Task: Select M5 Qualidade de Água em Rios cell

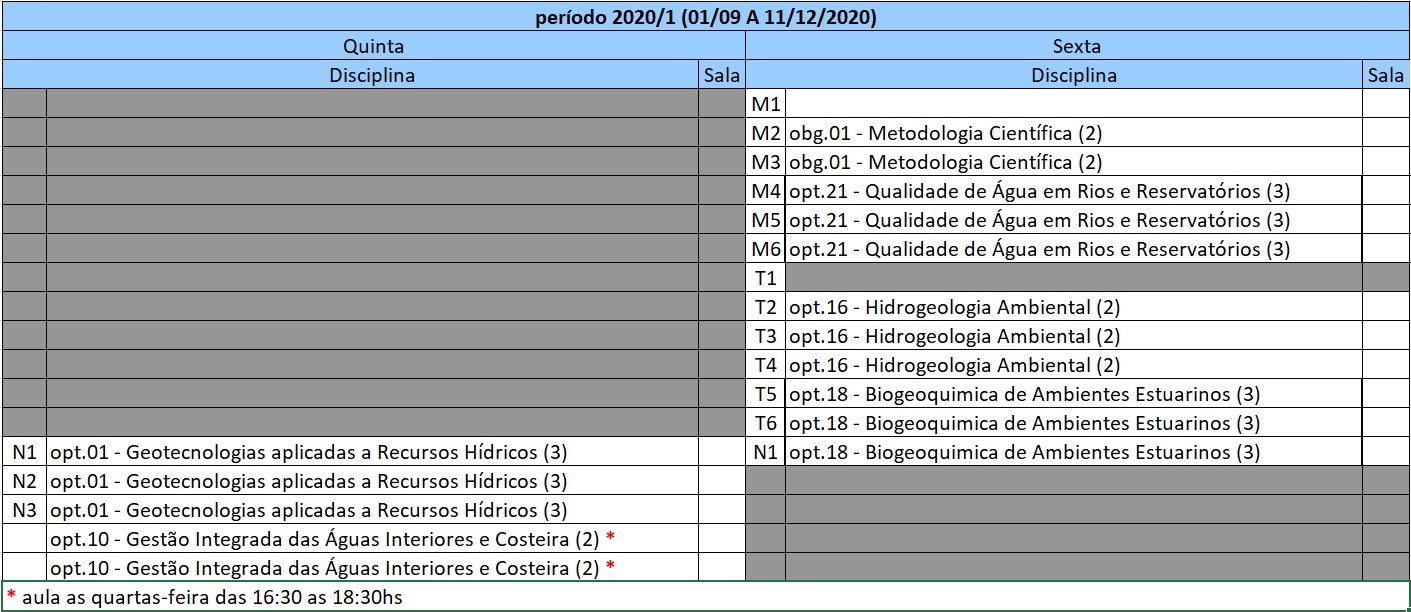Action: (x=1074, y=220)
